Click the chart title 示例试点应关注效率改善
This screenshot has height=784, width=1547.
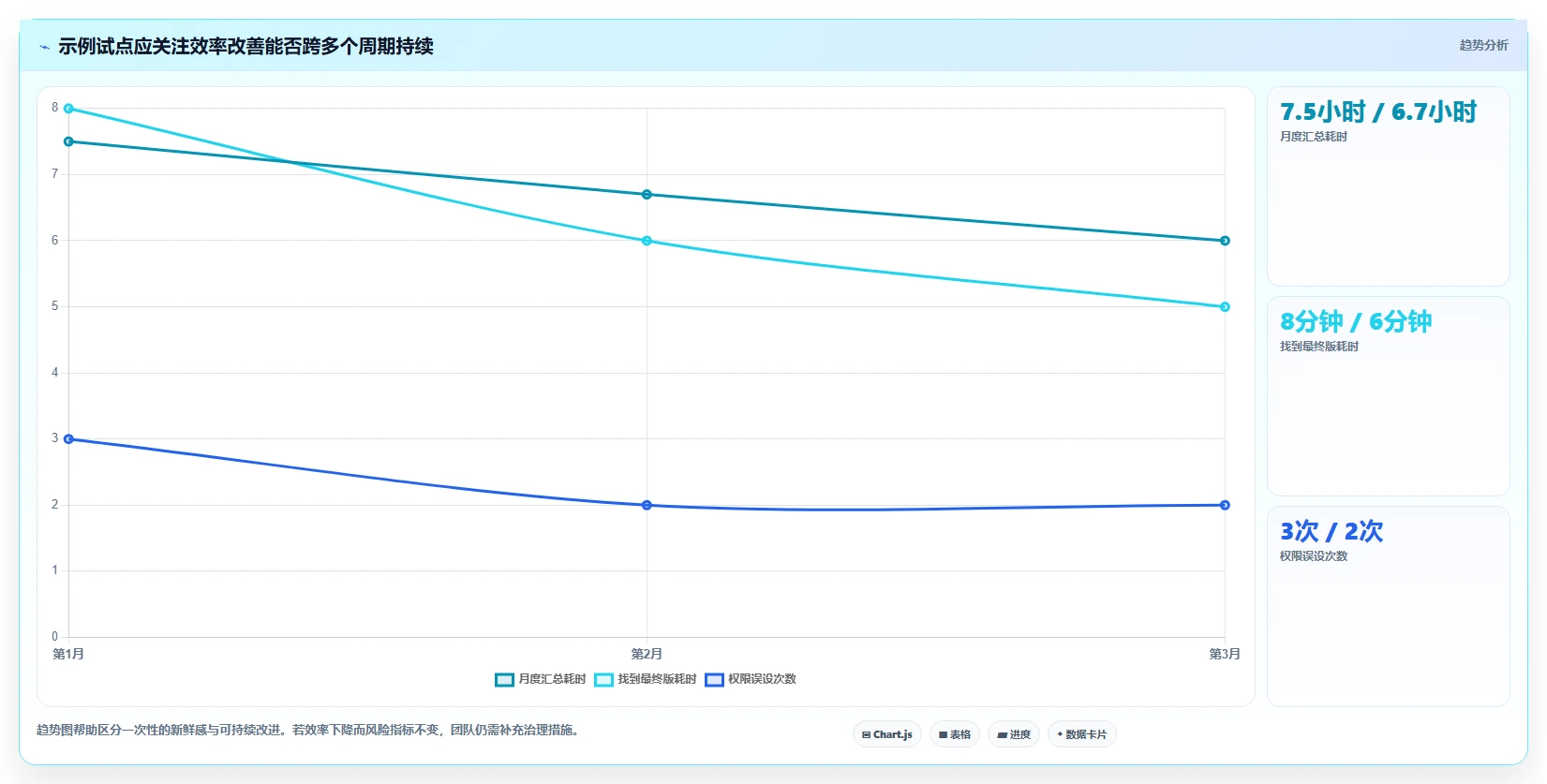click(x=245, y=46)
